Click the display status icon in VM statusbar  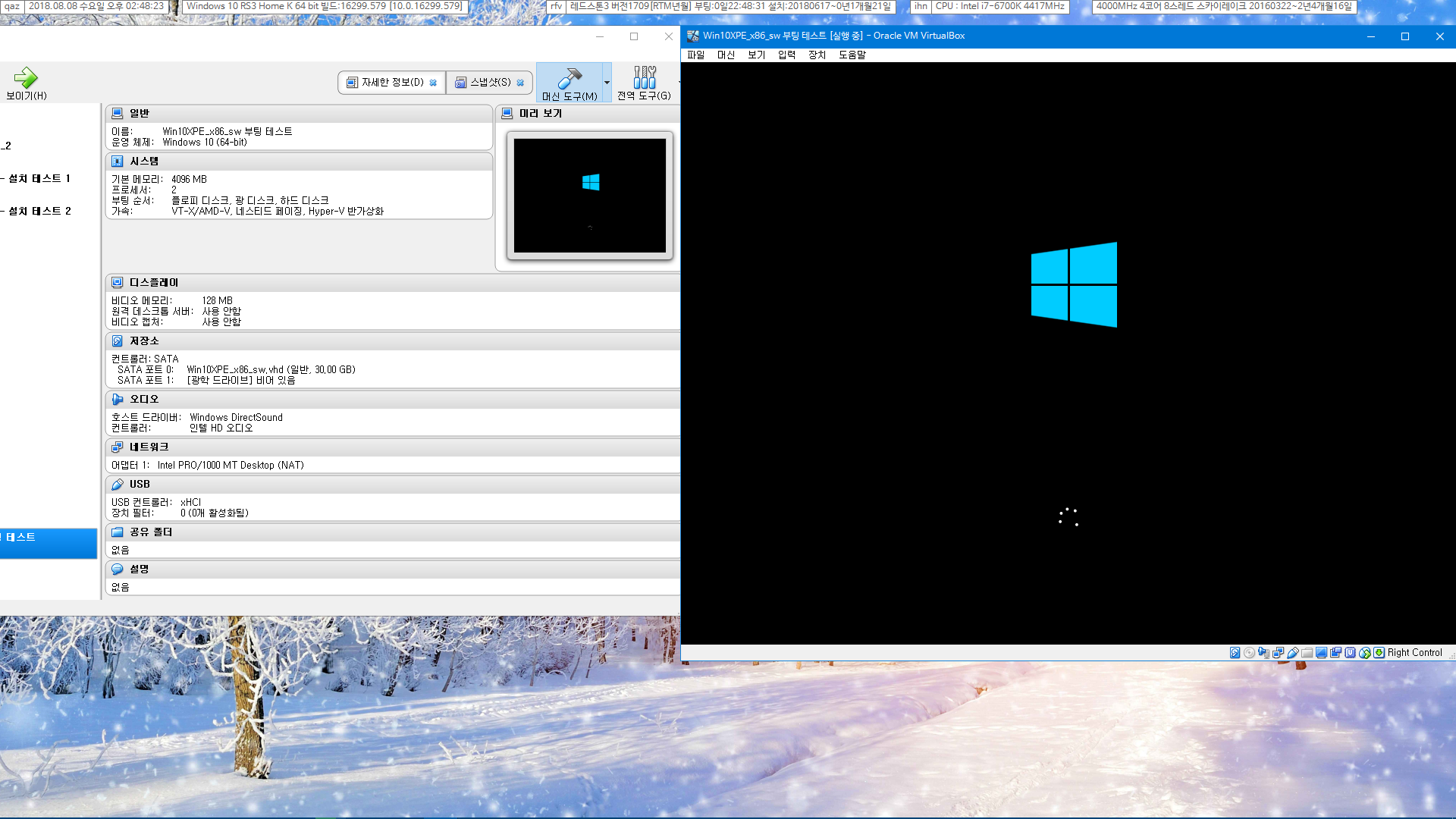1321,652
